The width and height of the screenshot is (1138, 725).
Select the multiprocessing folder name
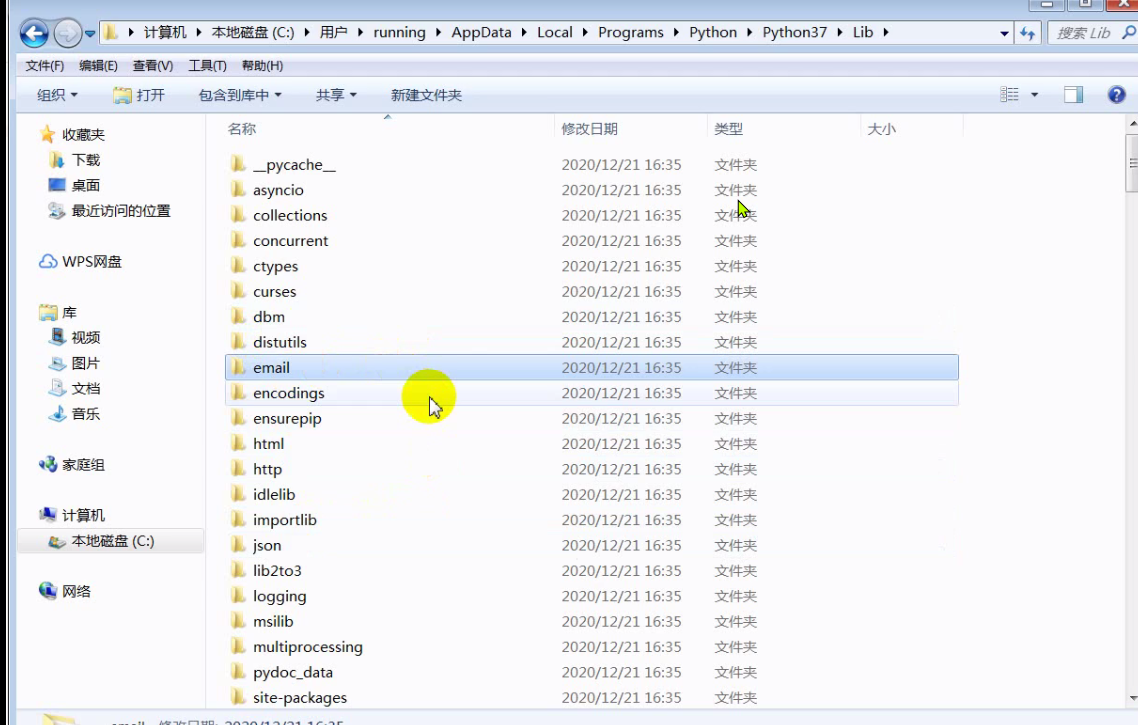pyautogui.click(x=308, y=647)
